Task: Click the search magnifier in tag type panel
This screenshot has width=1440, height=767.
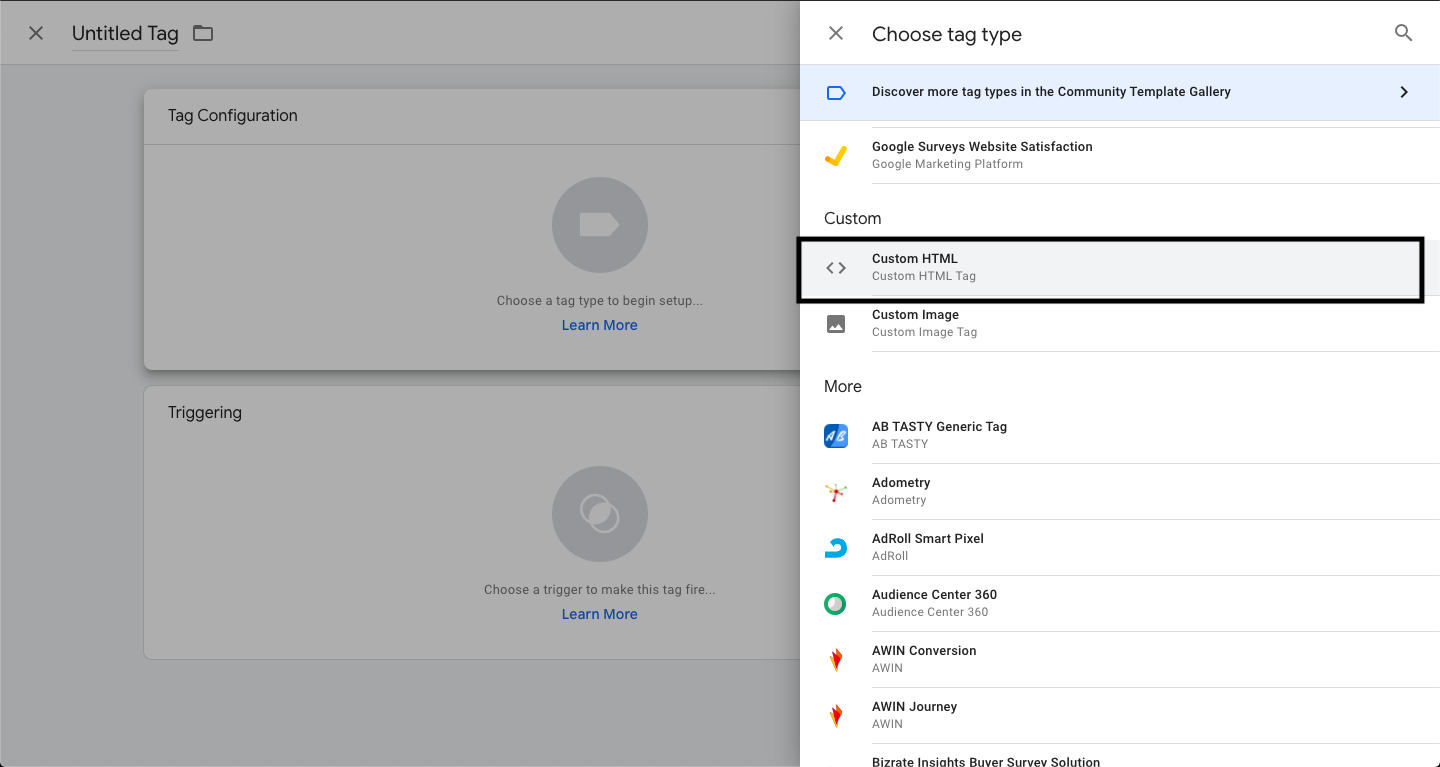Action: click(1403, 33)
